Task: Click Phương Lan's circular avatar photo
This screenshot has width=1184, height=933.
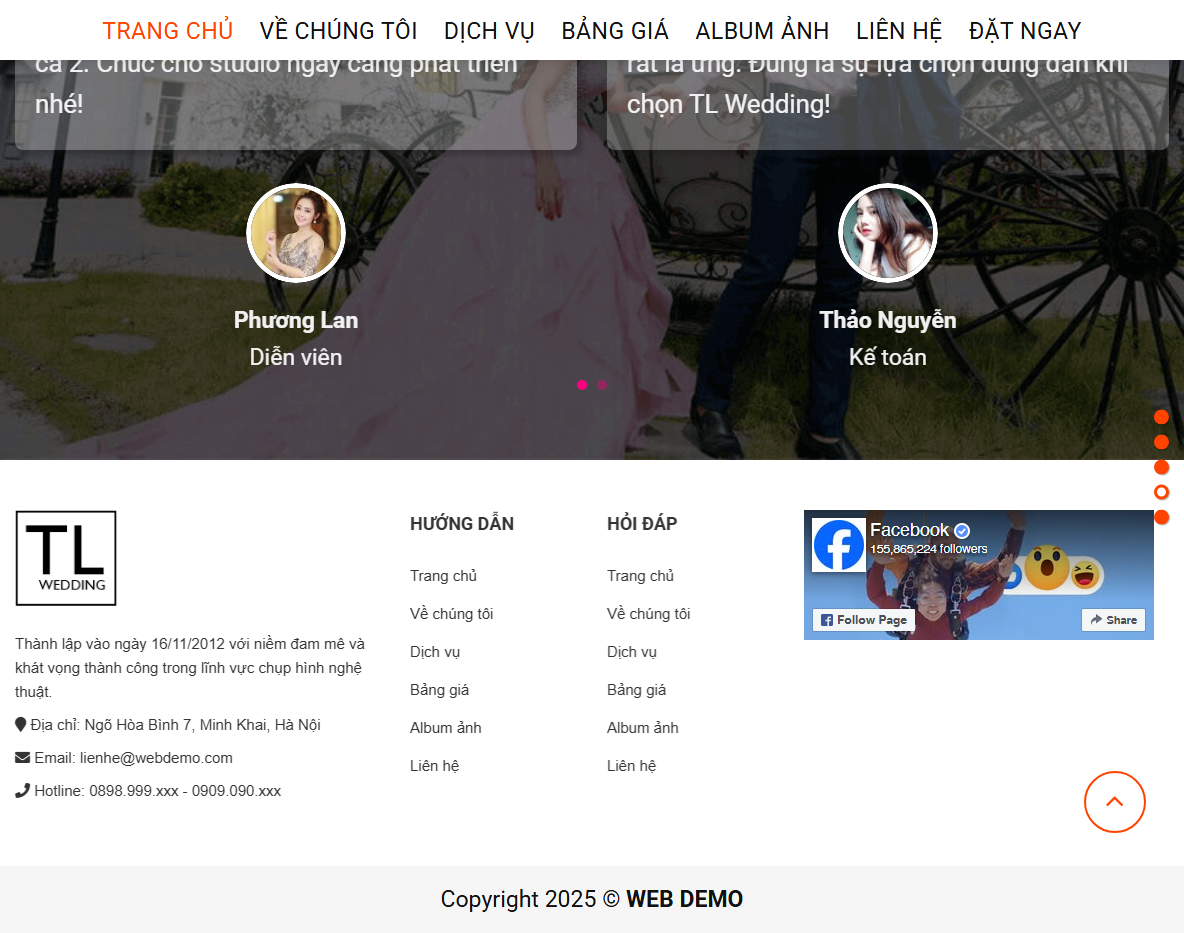Action: point(295,232)
